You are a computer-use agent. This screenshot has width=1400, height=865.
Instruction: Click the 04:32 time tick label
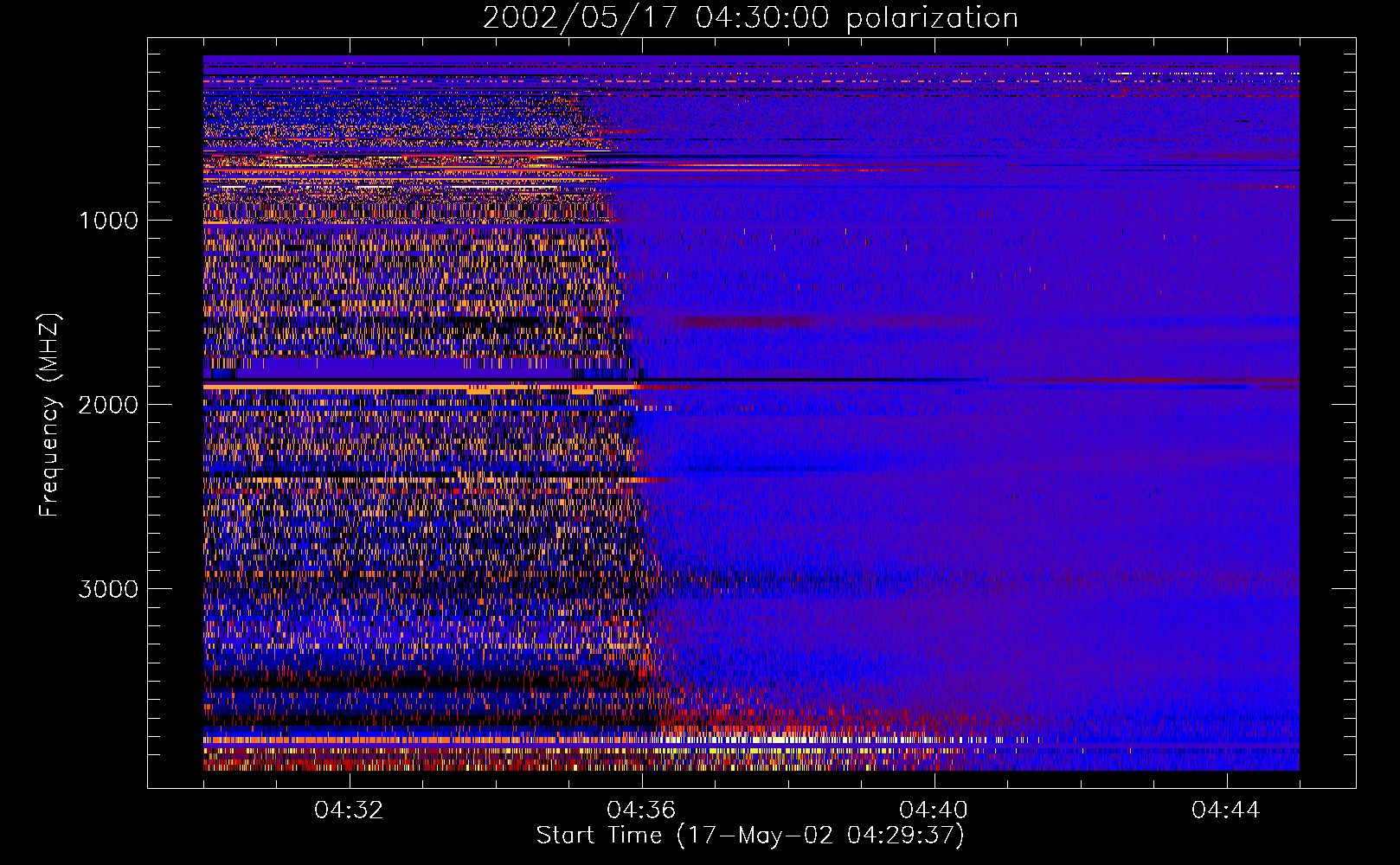[x=349, y=811]
